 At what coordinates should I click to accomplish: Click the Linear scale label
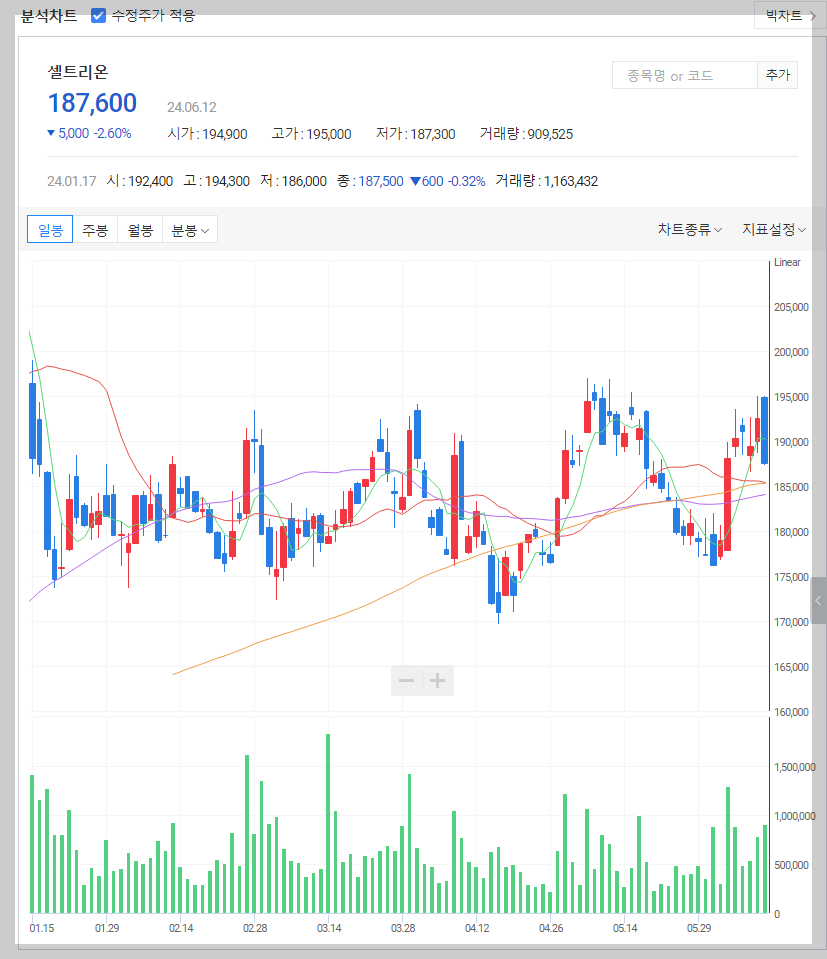(787, 262)
